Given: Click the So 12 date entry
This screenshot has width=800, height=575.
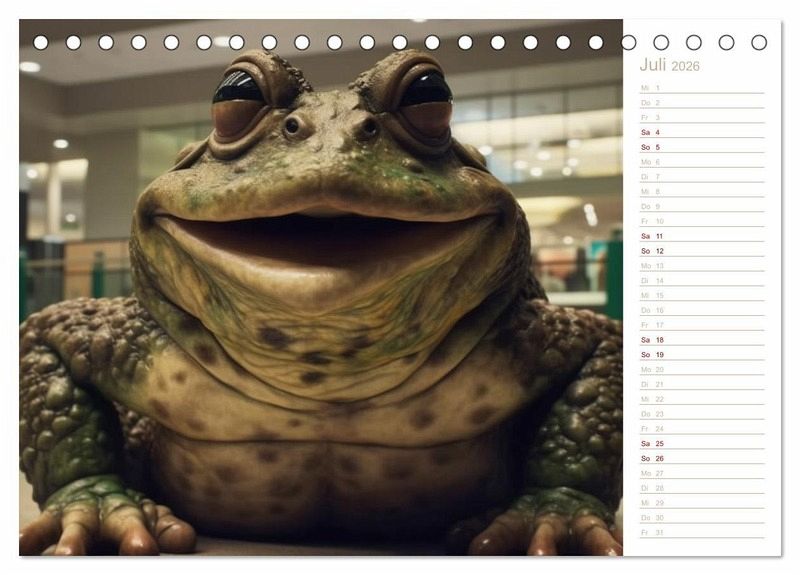Looking at the screenshot, I should [x=700, y=251].
